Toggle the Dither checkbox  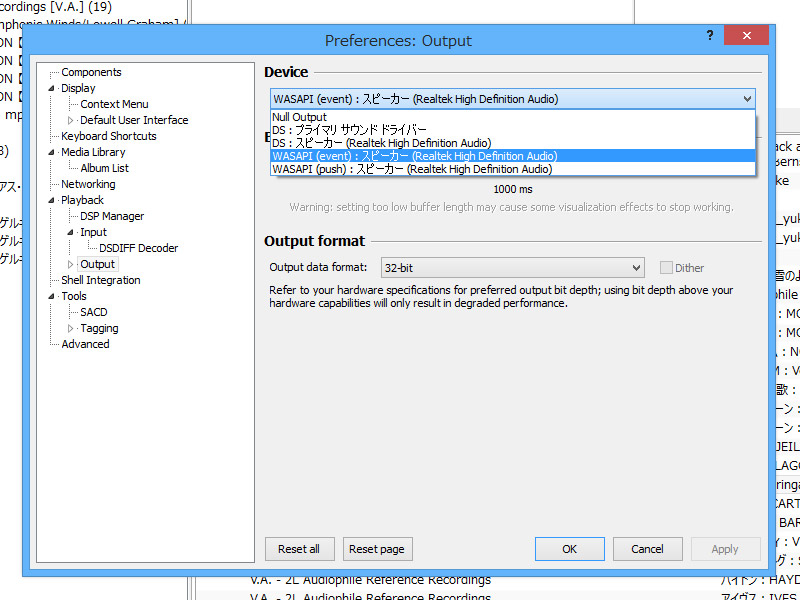[x=666, y=268]
